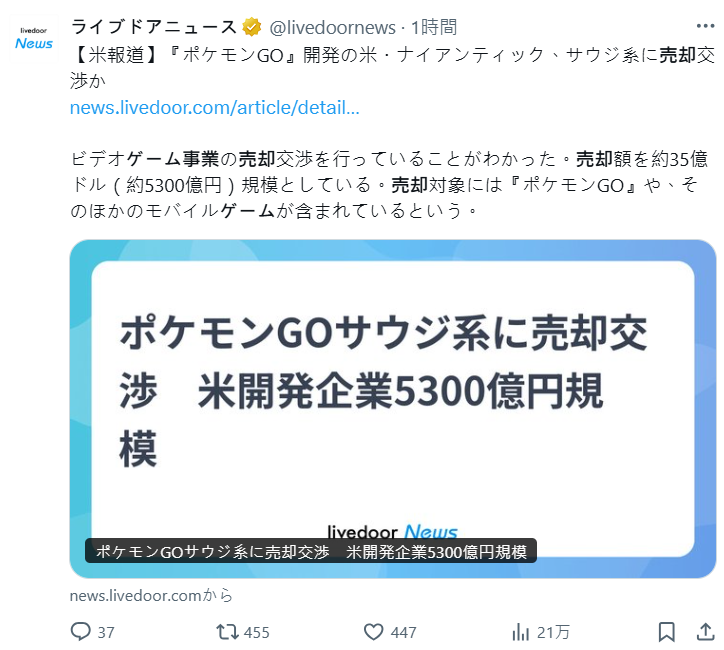
Task: Open the @livedoornews handle
Action: click(332, 28)
